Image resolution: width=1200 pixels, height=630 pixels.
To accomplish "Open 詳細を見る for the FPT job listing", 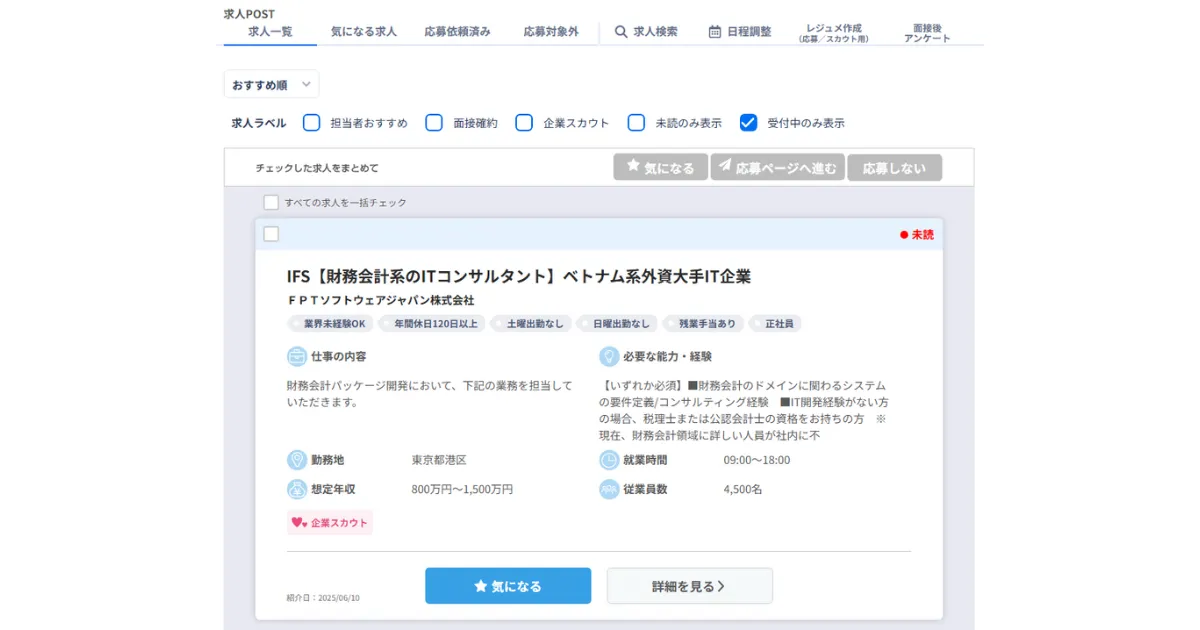I will (x=689, y=586).
